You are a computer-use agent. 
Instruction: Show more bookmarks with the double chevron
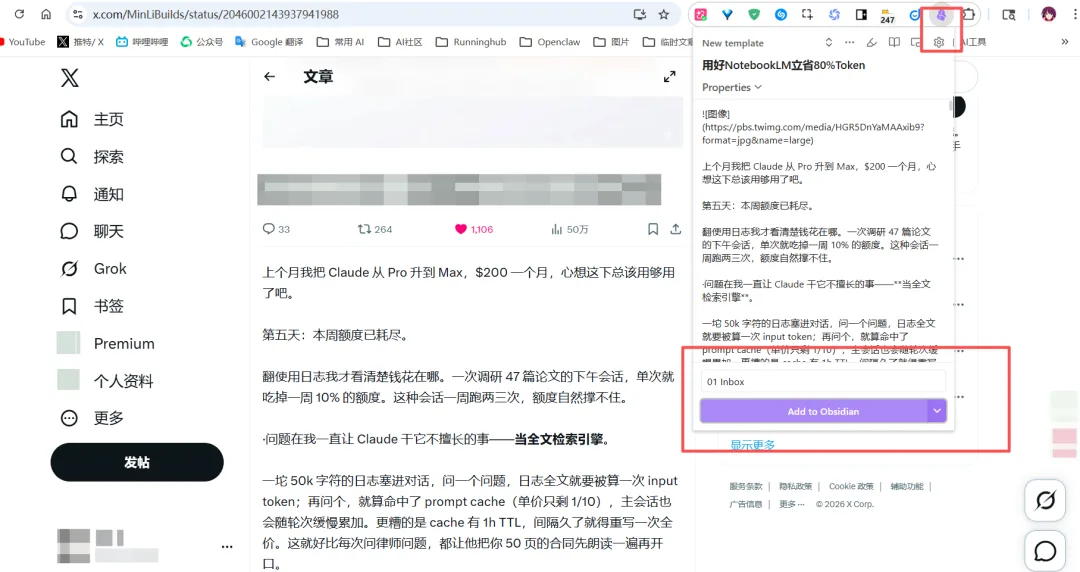click(1065, 42)
